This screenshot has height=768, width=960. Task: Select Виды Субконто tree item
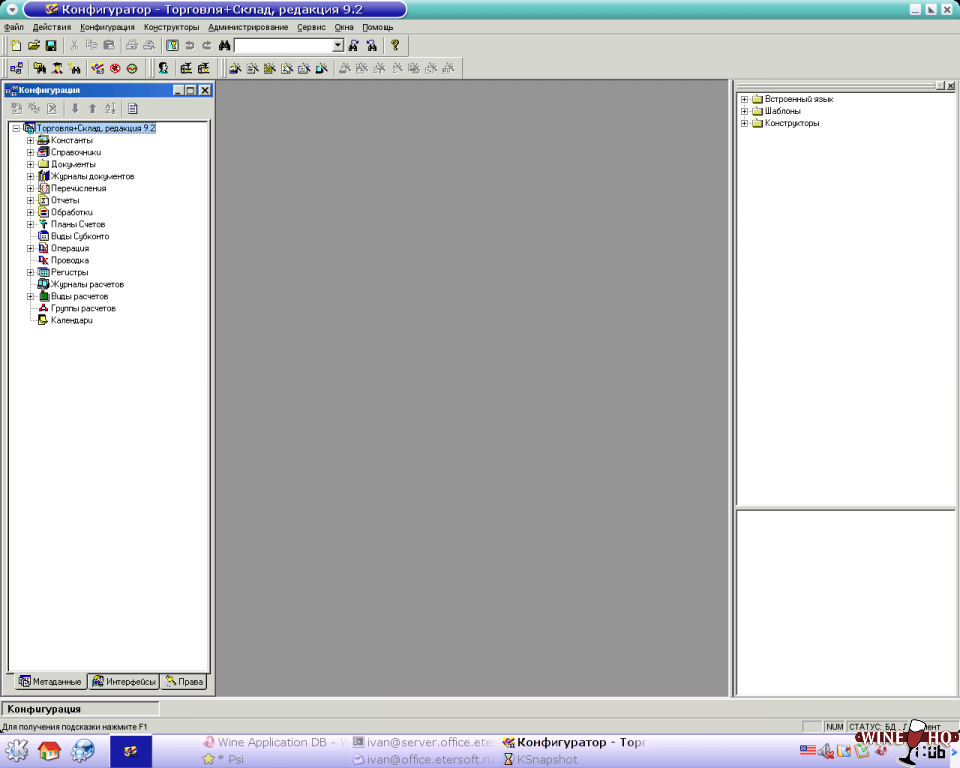[x=80, y=236]
